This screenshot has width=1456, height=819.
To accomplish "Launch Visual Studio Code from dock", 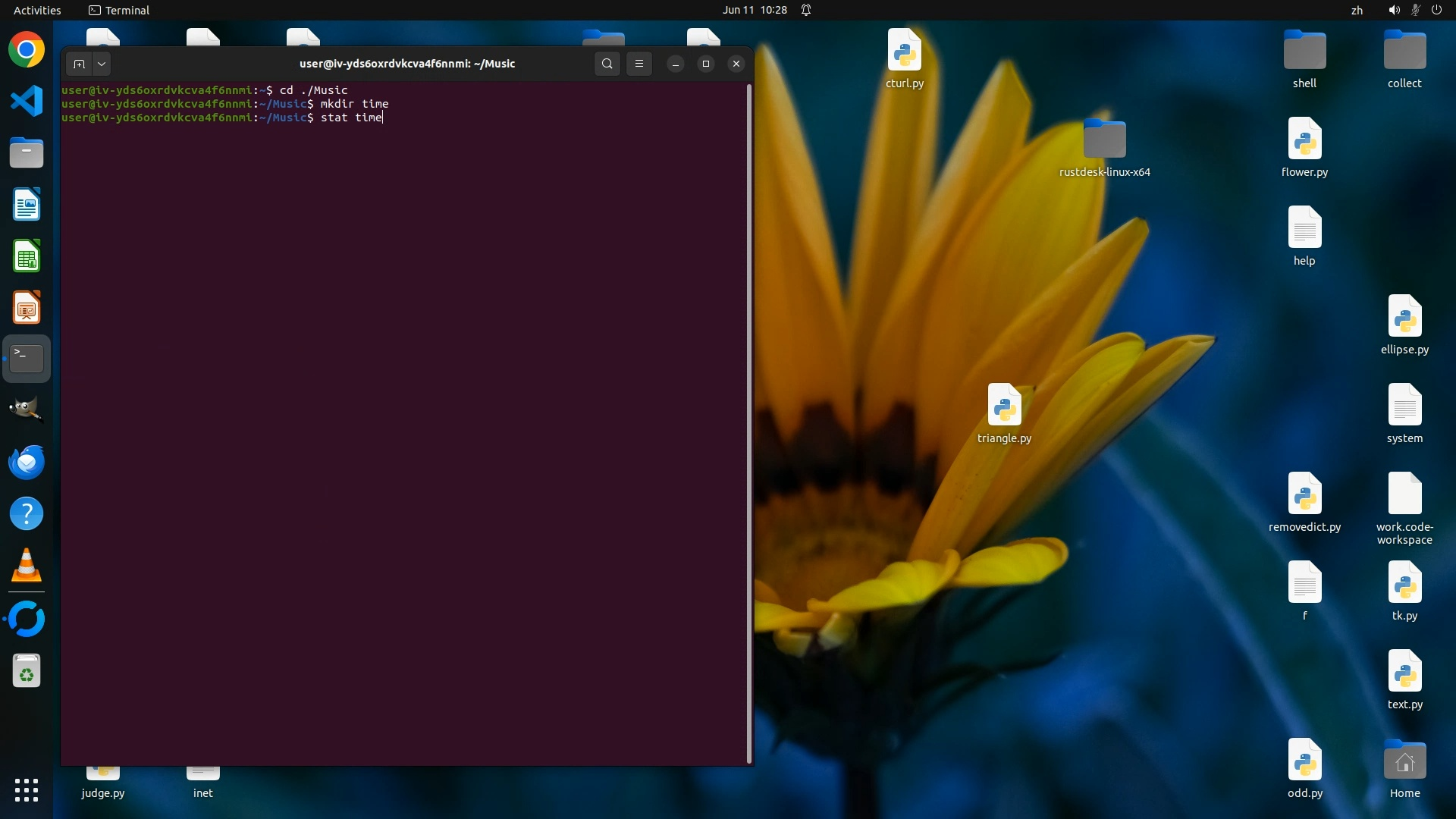I will tap(27, 101).
